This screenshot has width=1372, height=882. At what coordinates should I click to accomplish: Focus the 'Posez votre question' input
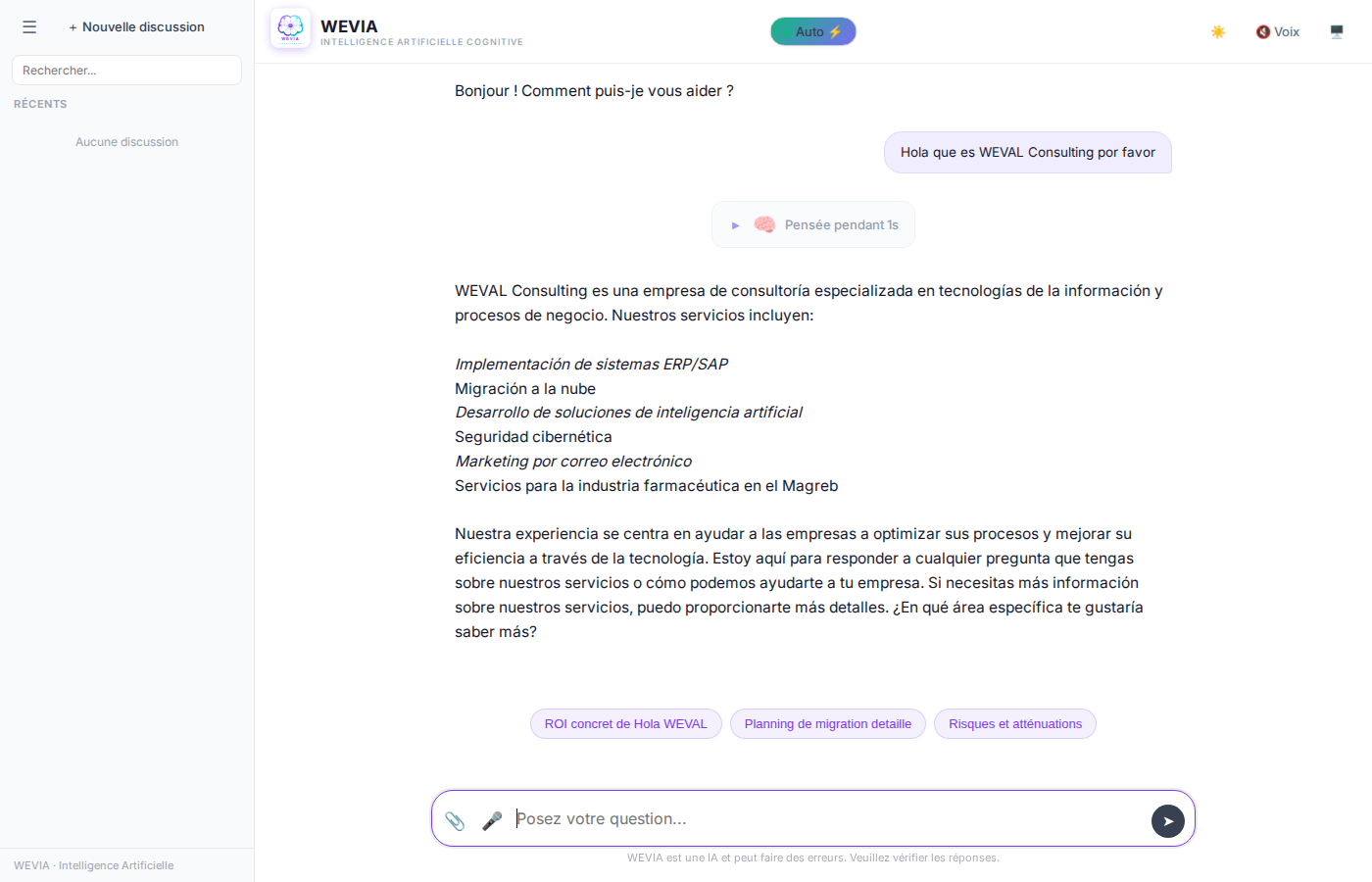(x=823, y=819)
